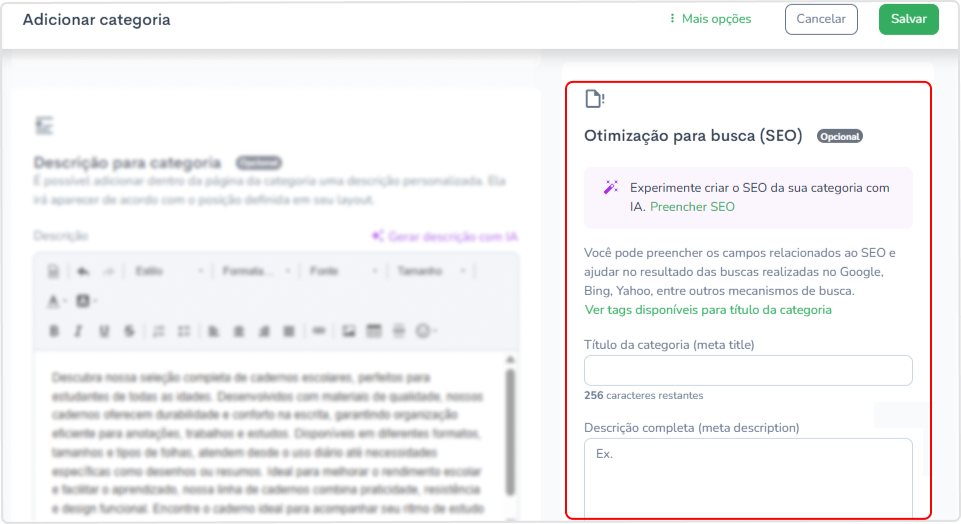Screen dimensions: 961x524
Task: Click the Otimização para busca (SEO) heading
Action: [693, 135]
